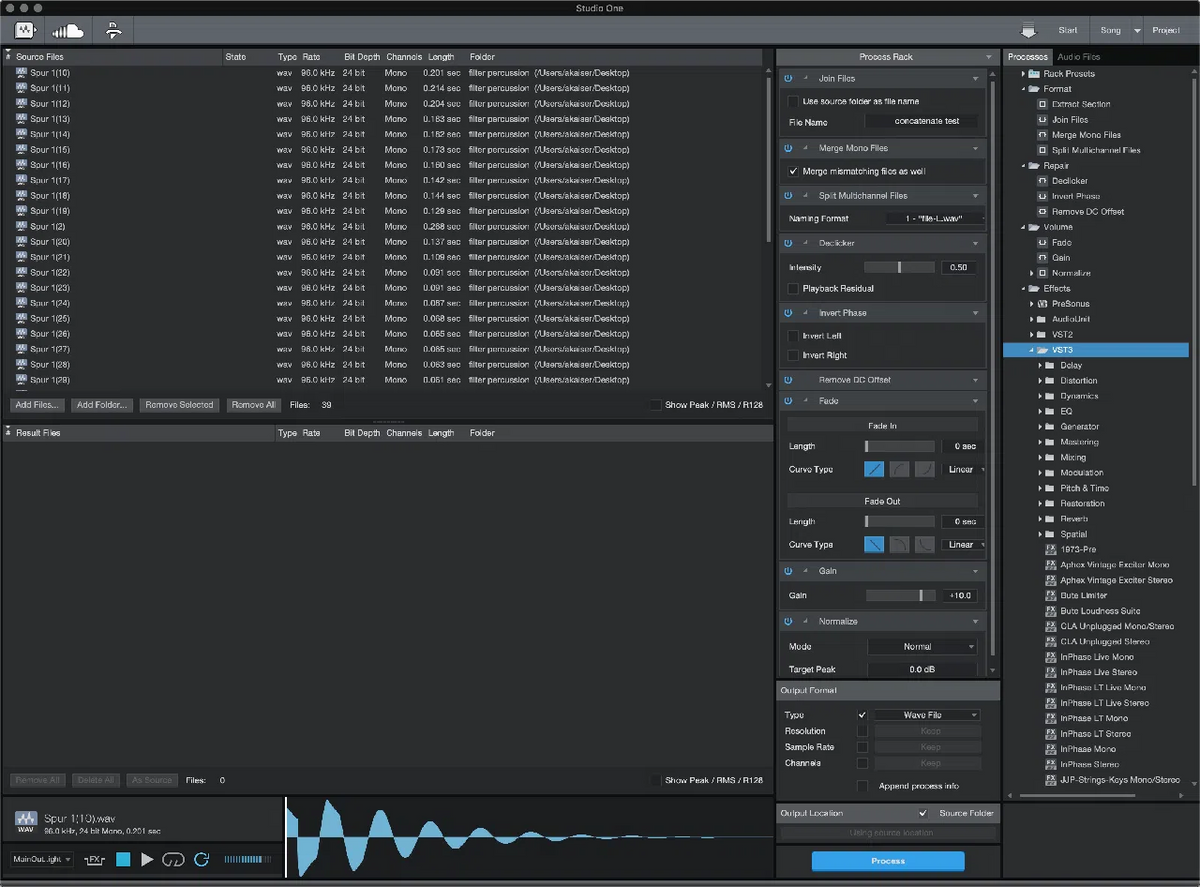The height and width of the screenshot is (887, 1200).
Task: Enable the Invert Left checkbox
Action: (x=793, y=336)
